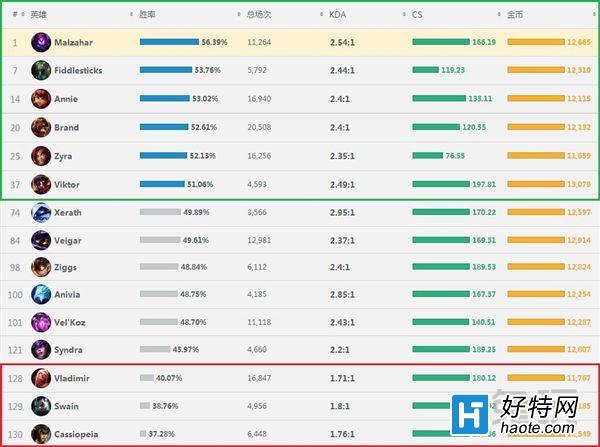Screen dimensions: 600x447
Task: Open the Xerath name link
Action: (68, 212)
